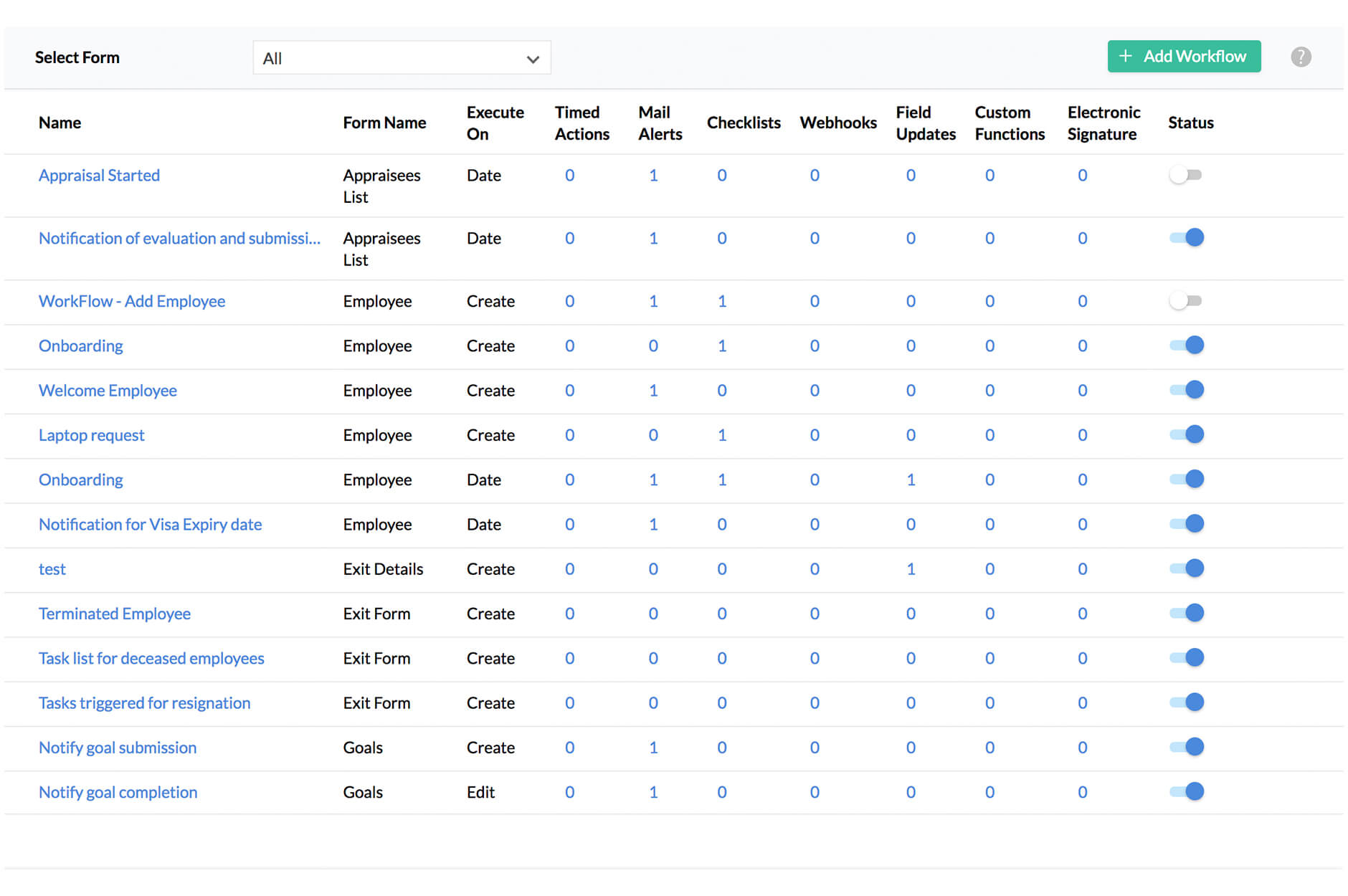Open the test workflow in Exit Details

(x=52, y=568)
